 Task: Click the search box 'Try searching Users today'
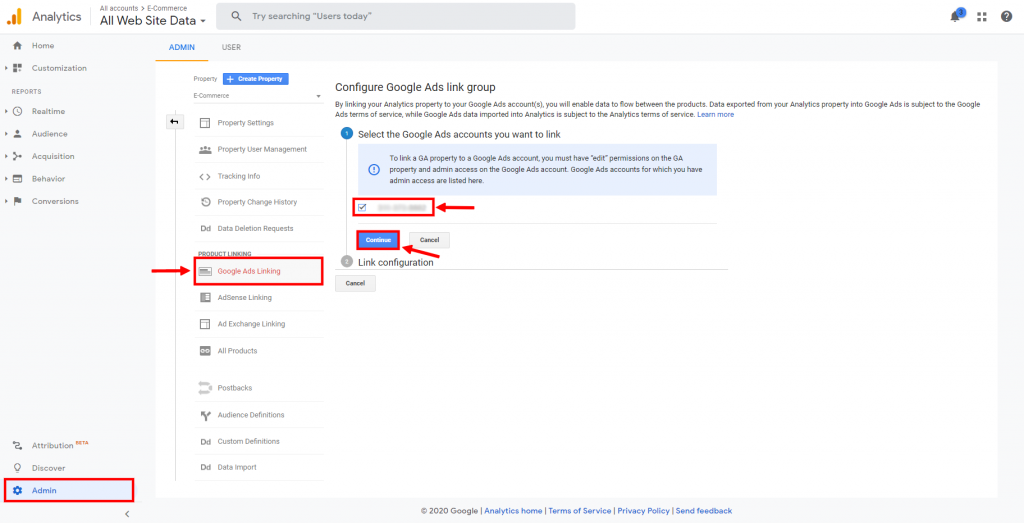[x=396, y=16]
